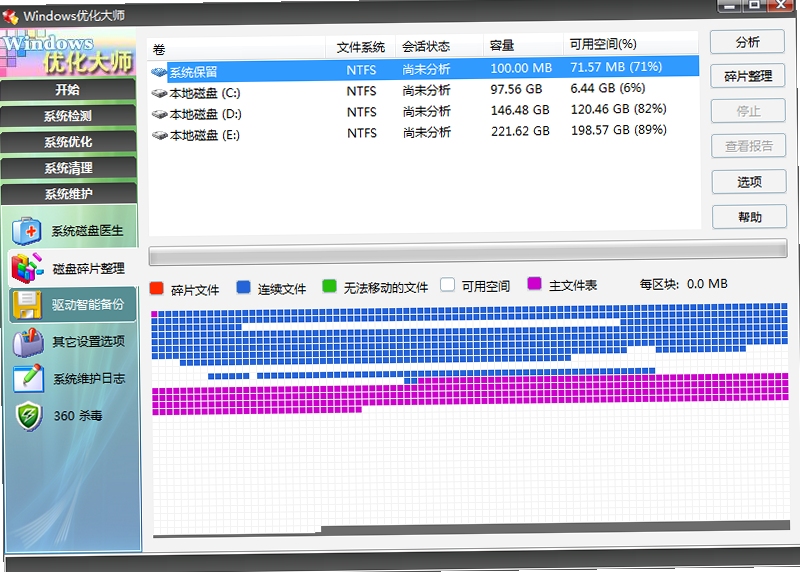Close the Windows优化大师 window
Image resolution: width=800 pixels, height=572 pixels.
coord(781,5)
